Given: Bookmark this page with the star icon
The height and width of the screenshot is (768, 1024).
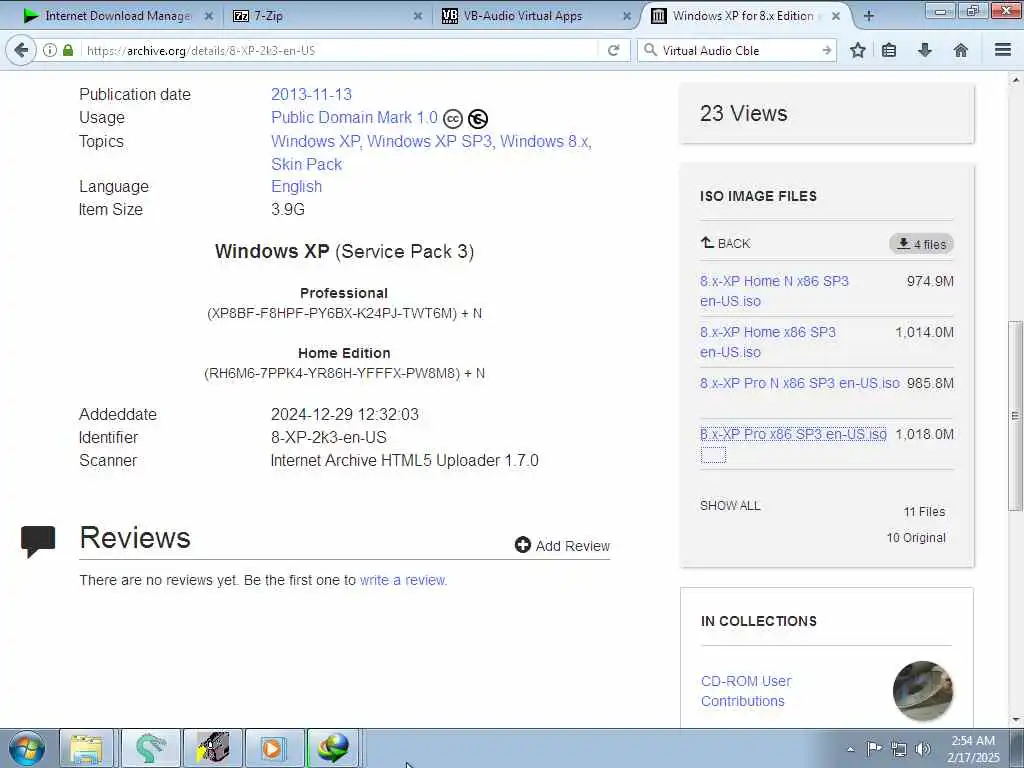Looking at the screenshot, I should tap(857, 50).
